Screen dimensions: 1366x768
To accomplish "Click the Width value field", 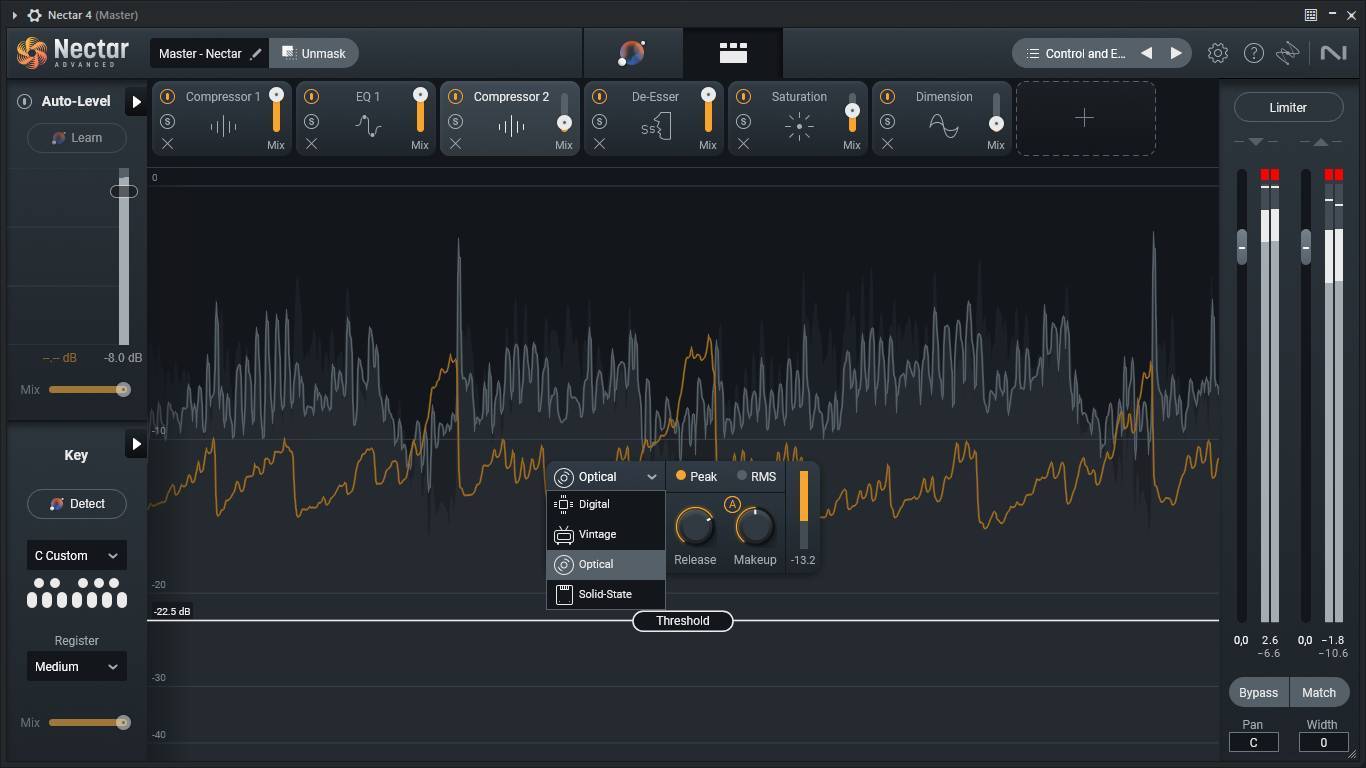I will coord(1323,742).
